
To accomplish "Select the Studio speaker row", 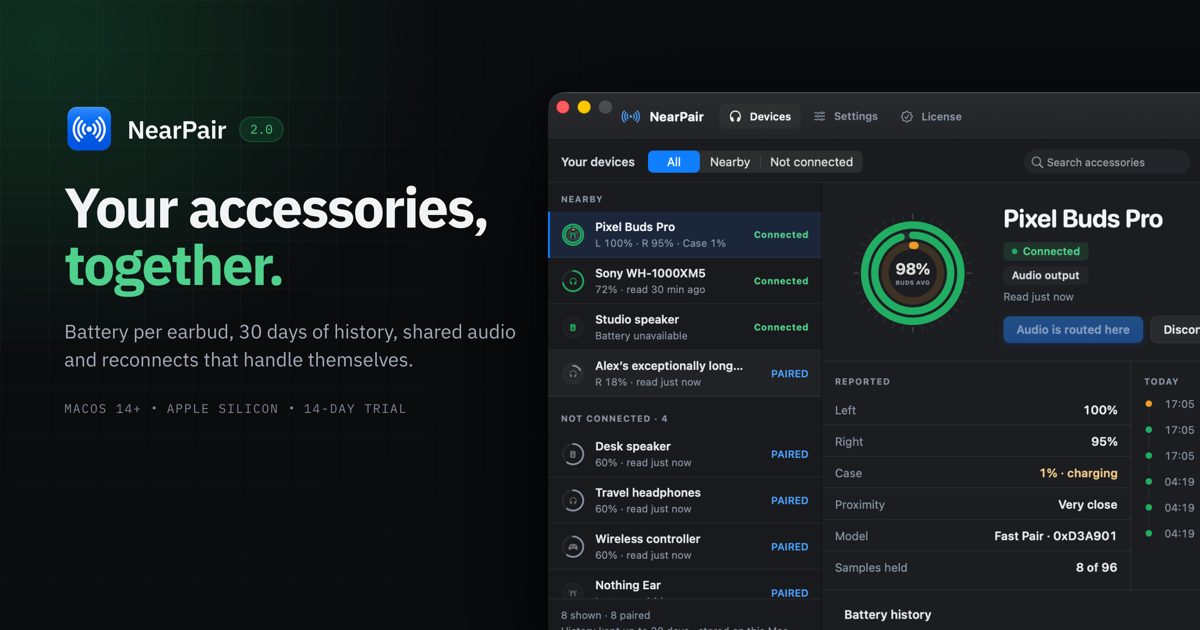I will point(685,327).
